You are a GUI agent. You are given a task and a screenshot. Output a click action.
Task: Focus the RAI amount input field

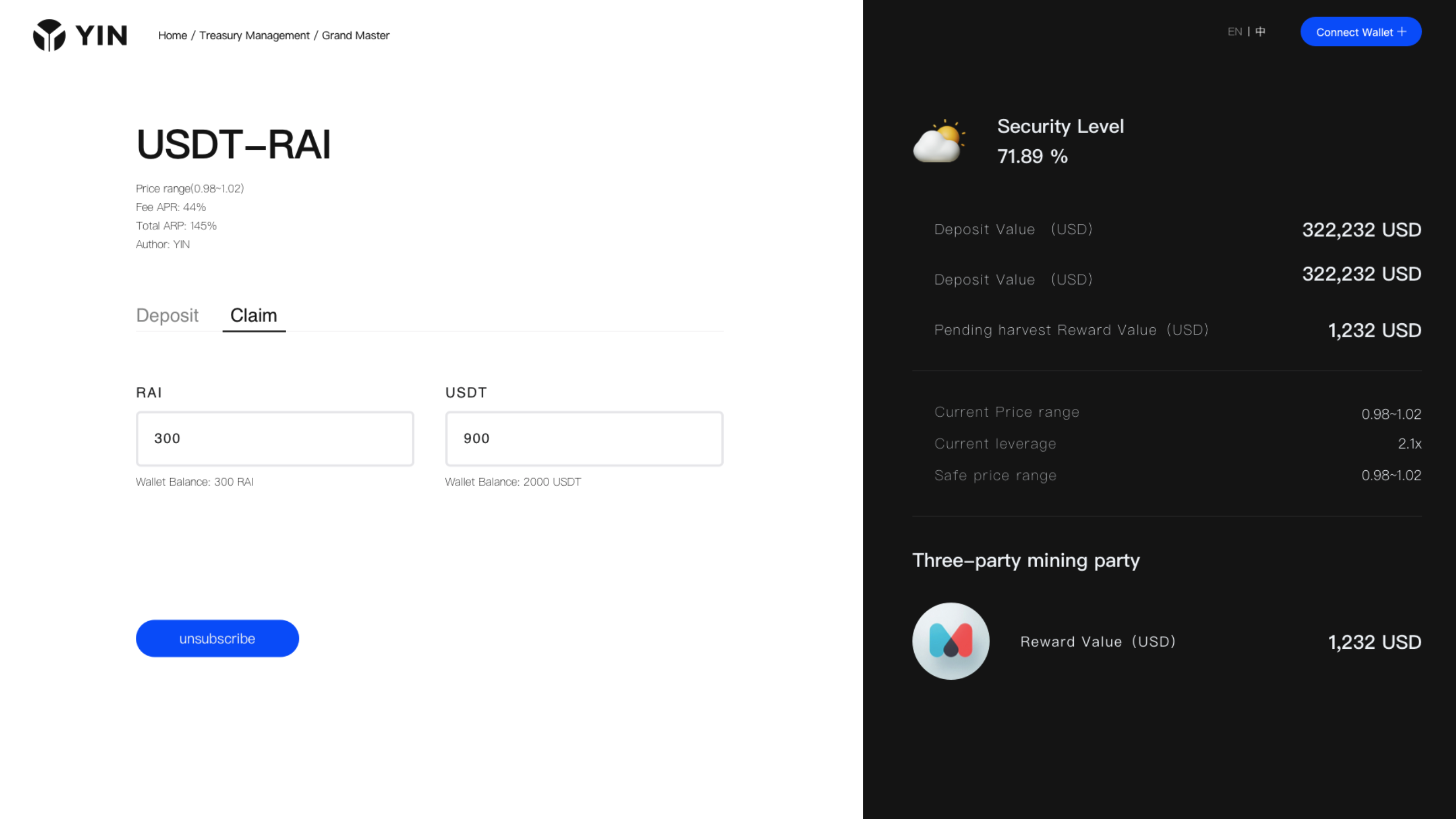(275, 438)
